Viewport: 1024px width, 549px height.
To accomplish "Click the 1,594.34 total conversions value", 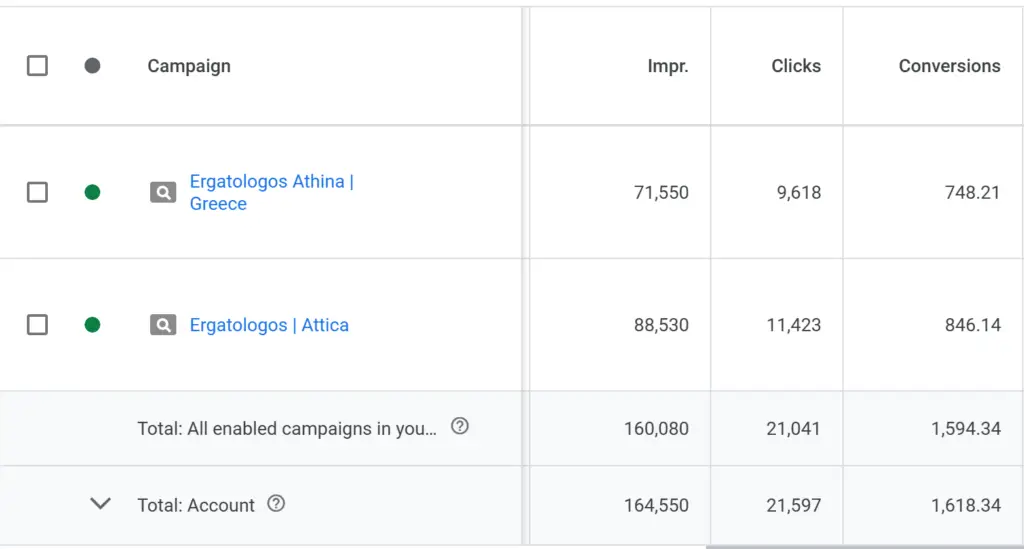I will pyautogui.click(x=965, y=429).
